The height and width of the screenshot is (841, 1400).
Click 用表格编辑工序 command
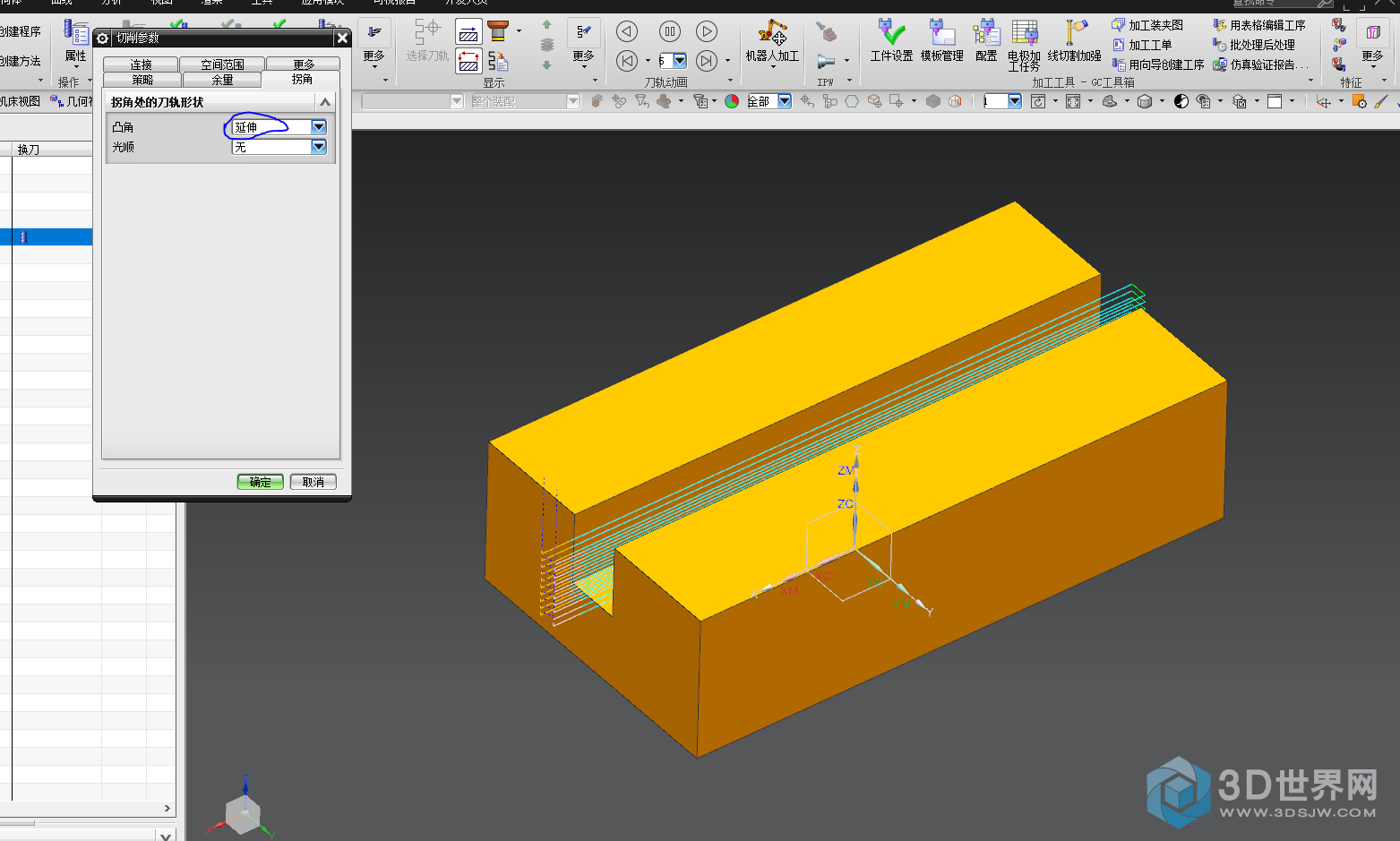click(x=1259, y=25)
